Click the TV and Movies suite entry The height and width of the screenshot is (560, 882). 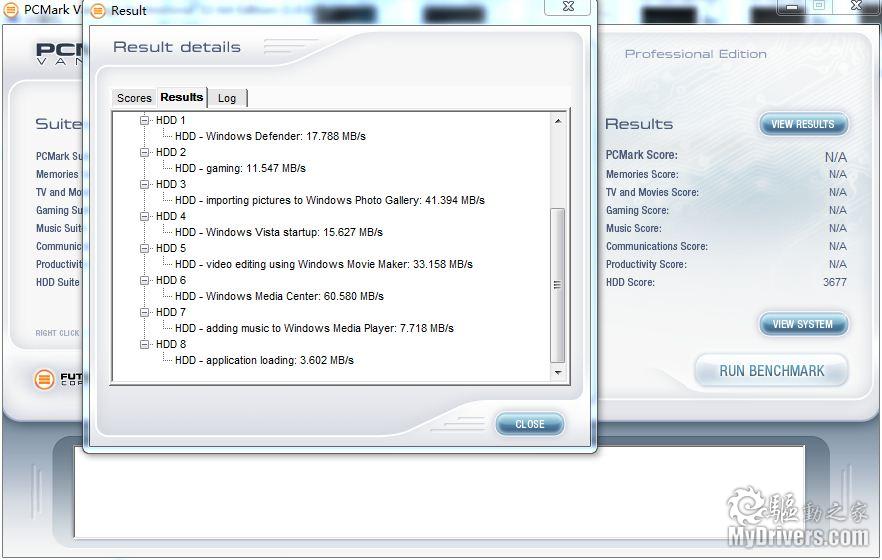[59, 192]
